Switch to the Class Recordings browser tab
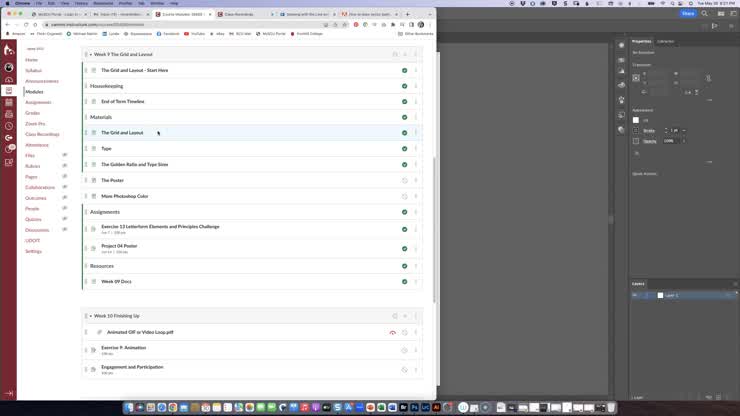The width and height of the screenshot is (740, 416). tap(244, 14)
